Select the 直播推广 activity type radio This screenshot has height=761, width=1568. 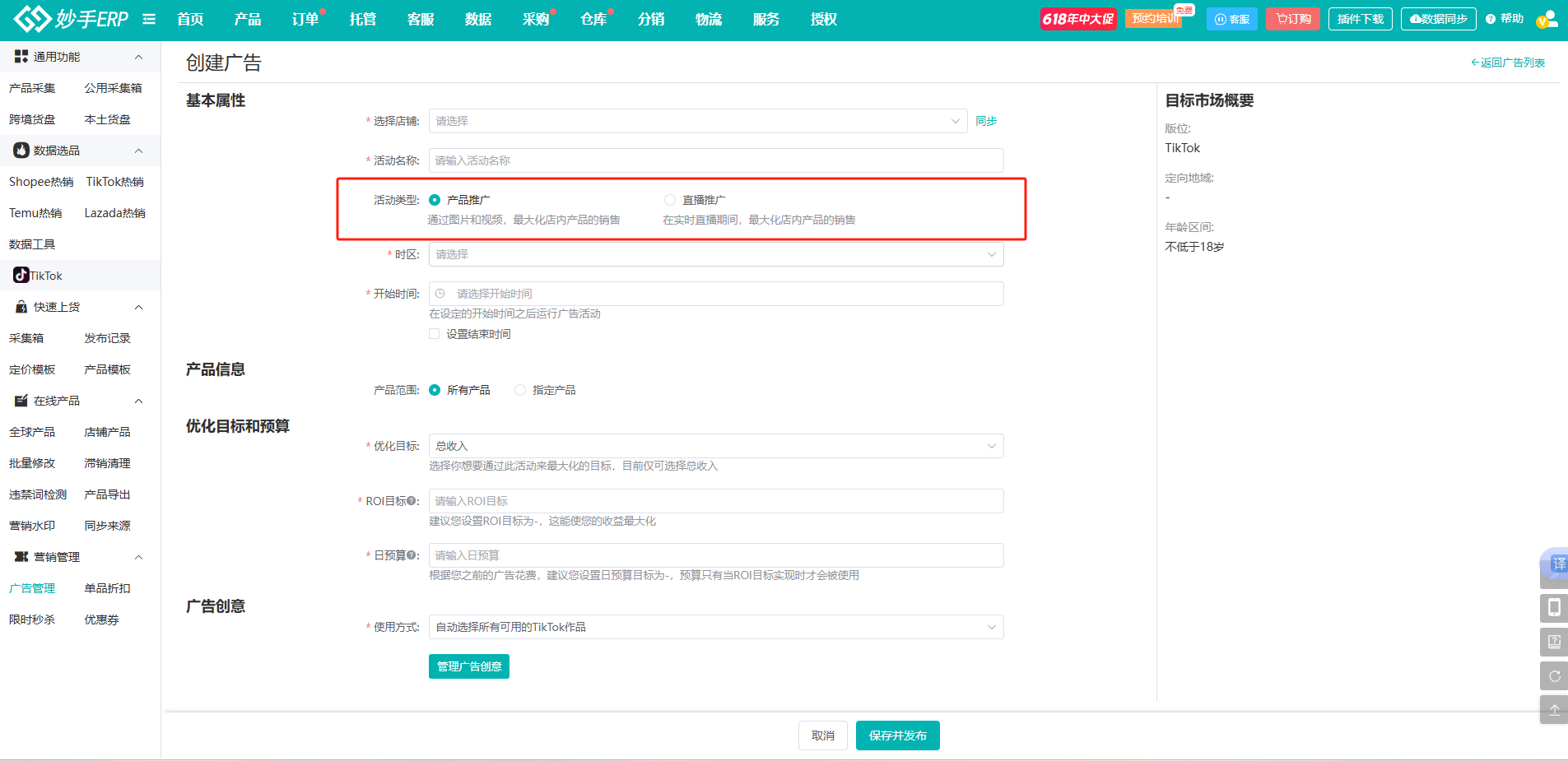pos(670,200)
